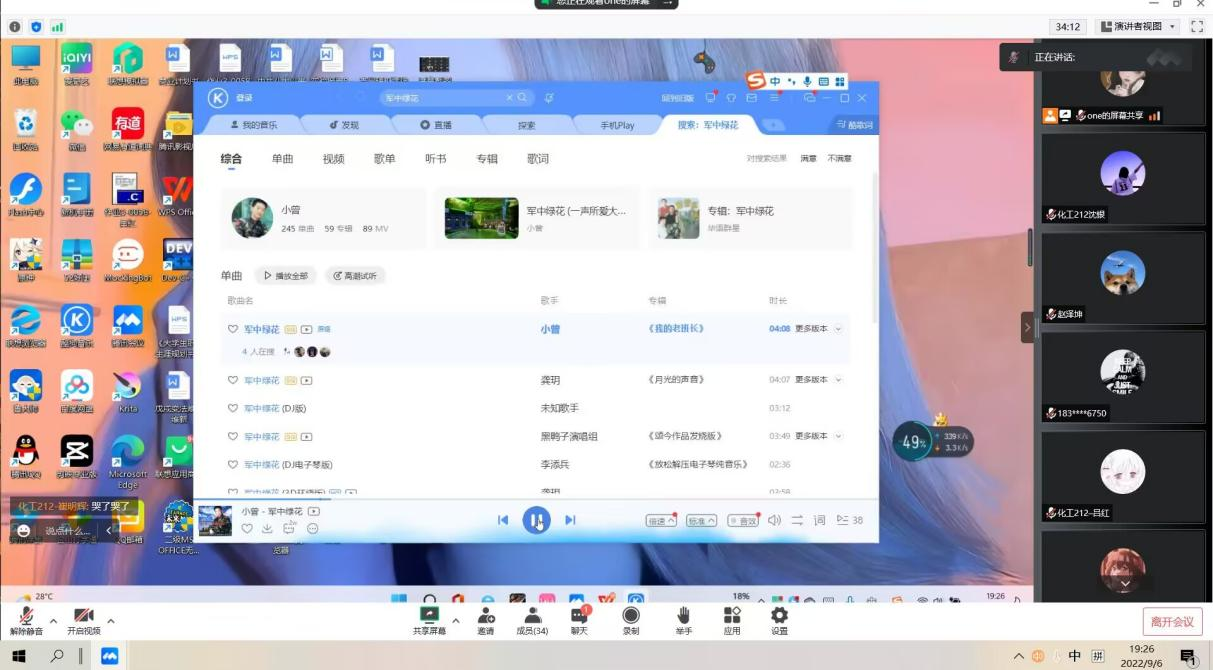Switch to the 视频 search results tab
Viewport: 1213px width, 670px height.
click(x=333, y=159)
